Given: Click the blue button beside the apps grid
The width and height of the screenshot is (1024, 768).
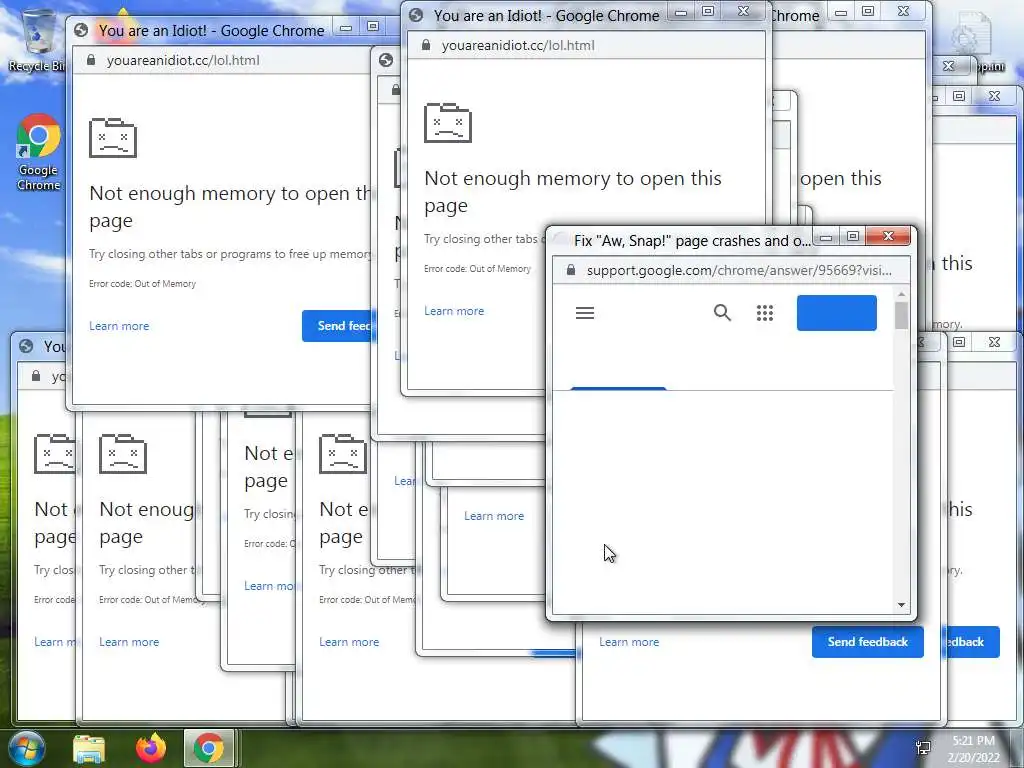Looking at the screenshot, I should 837,313.
